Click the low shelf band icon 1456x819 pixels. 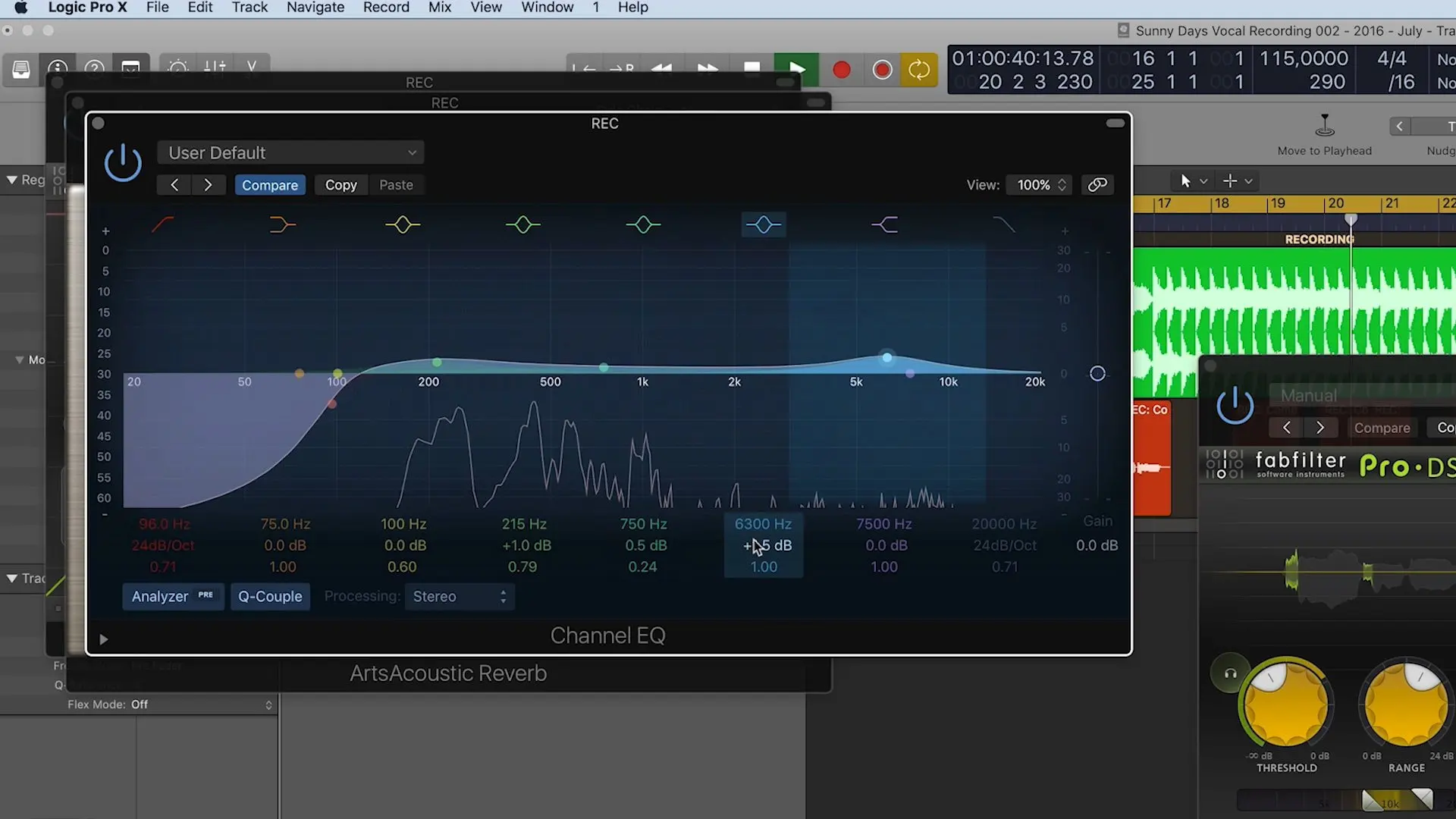click(x=282, y=224)
